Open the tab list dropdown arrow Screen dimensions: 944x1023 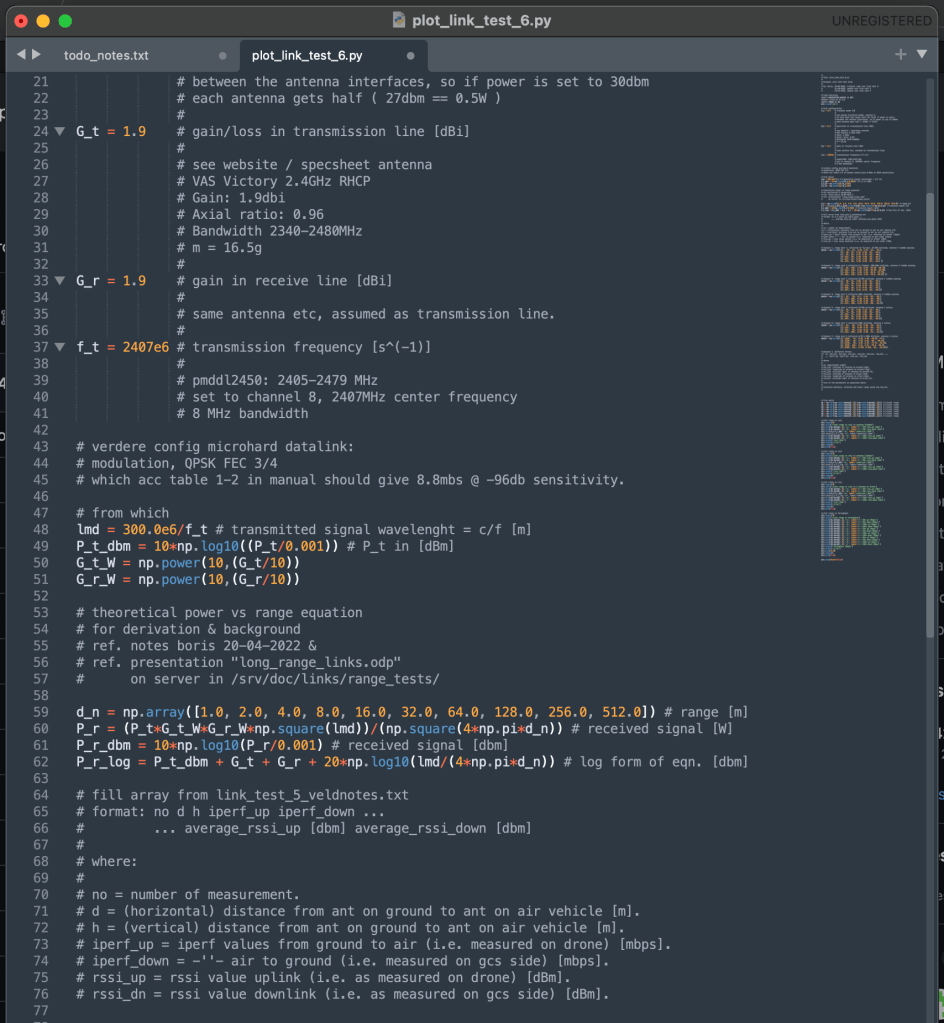point(922,54)
